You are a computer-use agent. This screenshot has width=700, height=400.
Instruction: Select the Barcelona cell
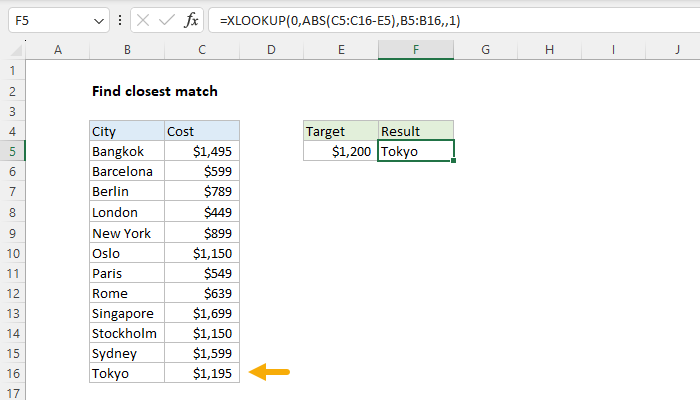[x=127, y=171]
